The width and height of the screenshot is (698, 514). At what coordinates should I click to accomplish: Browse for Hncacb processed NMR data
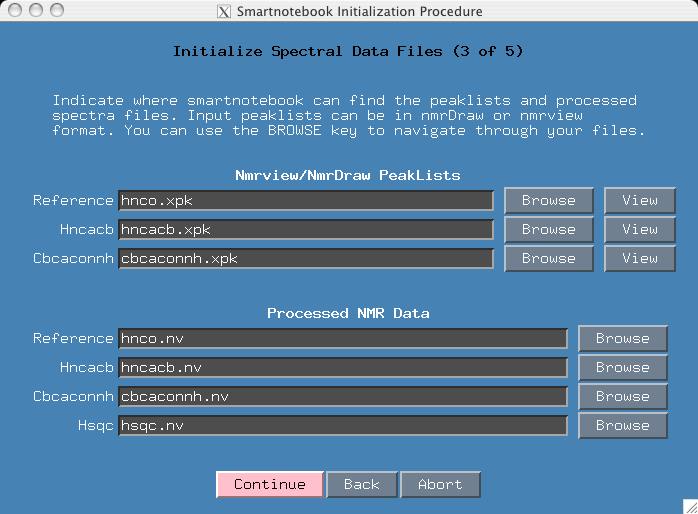(x=622, y=367)
